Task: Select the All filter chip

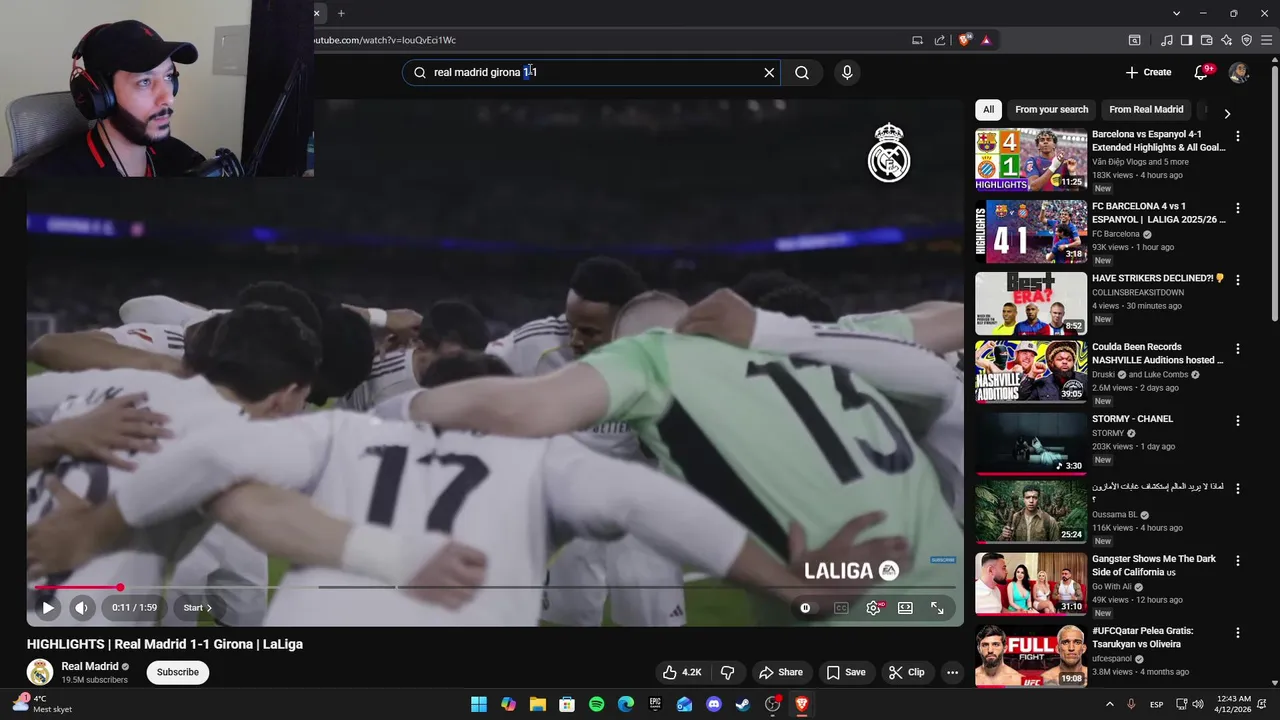Action: click(988, 110)
